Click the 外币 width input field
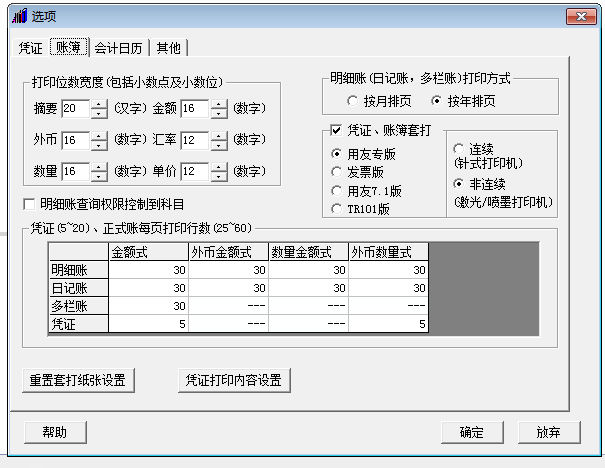Screen dimensions: 605x468 click(76, 140)
